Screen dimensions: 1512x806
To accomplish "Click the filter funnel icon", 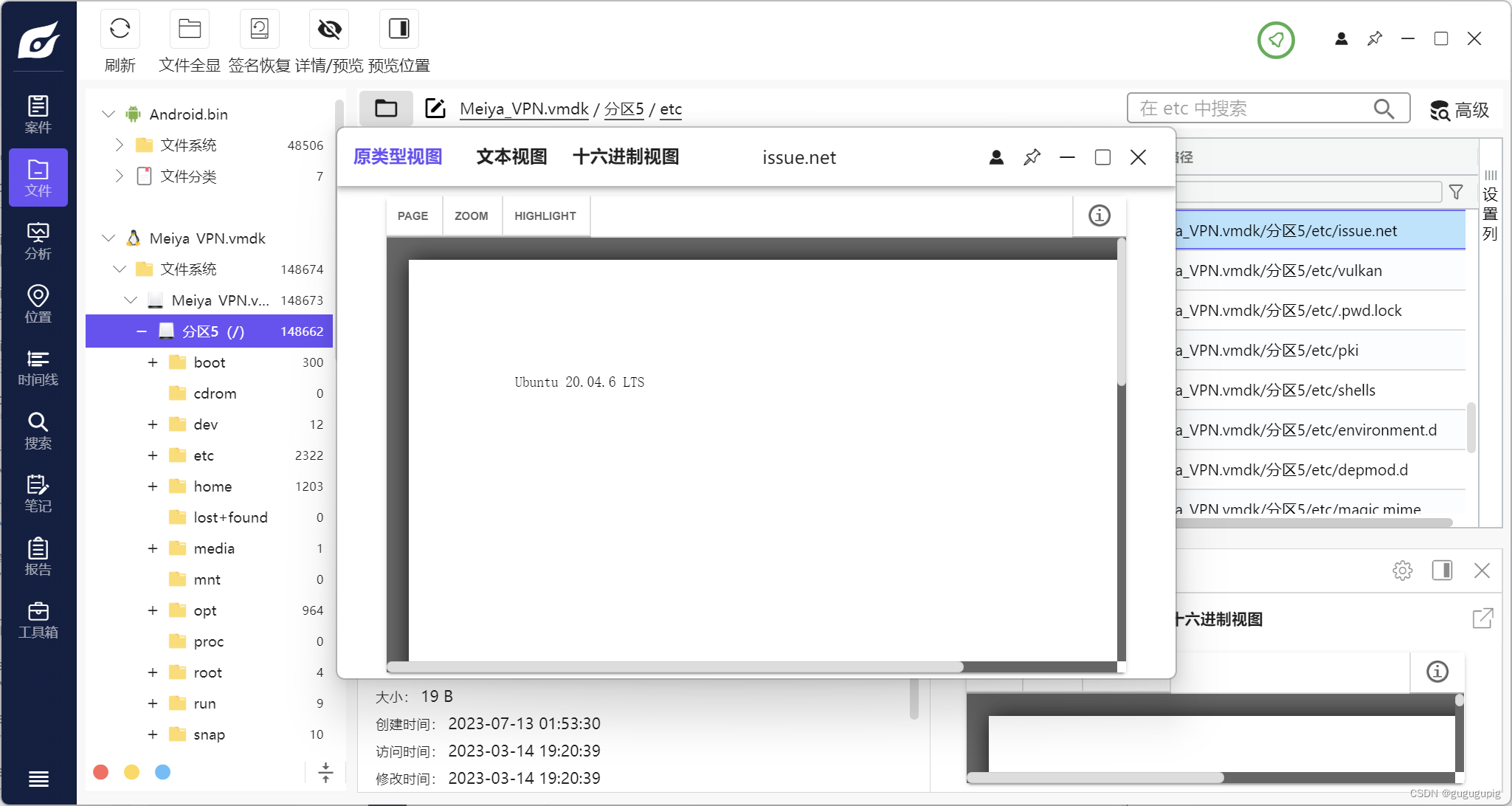I will click(1456, 192).
